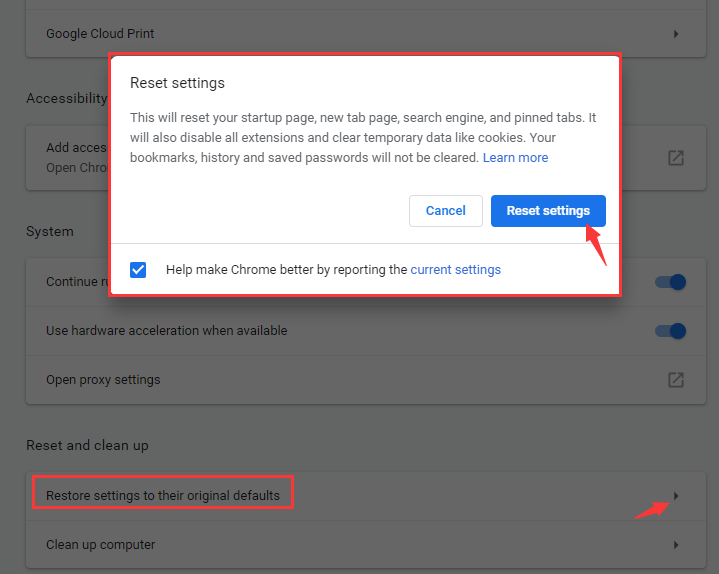Uncheck Help make Chrome better checkbox

tap(138, 270)
